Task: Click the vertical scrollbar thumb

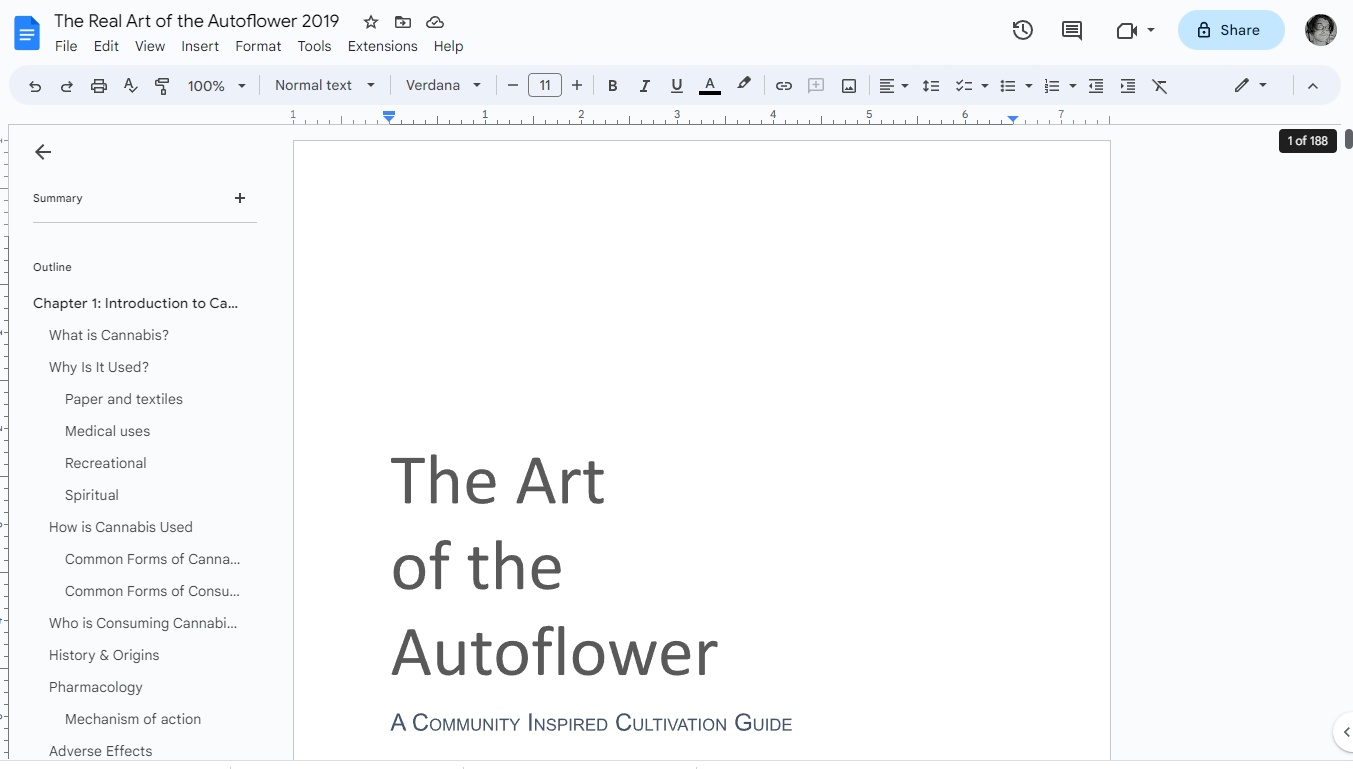Action: (x=1348, y=139)
